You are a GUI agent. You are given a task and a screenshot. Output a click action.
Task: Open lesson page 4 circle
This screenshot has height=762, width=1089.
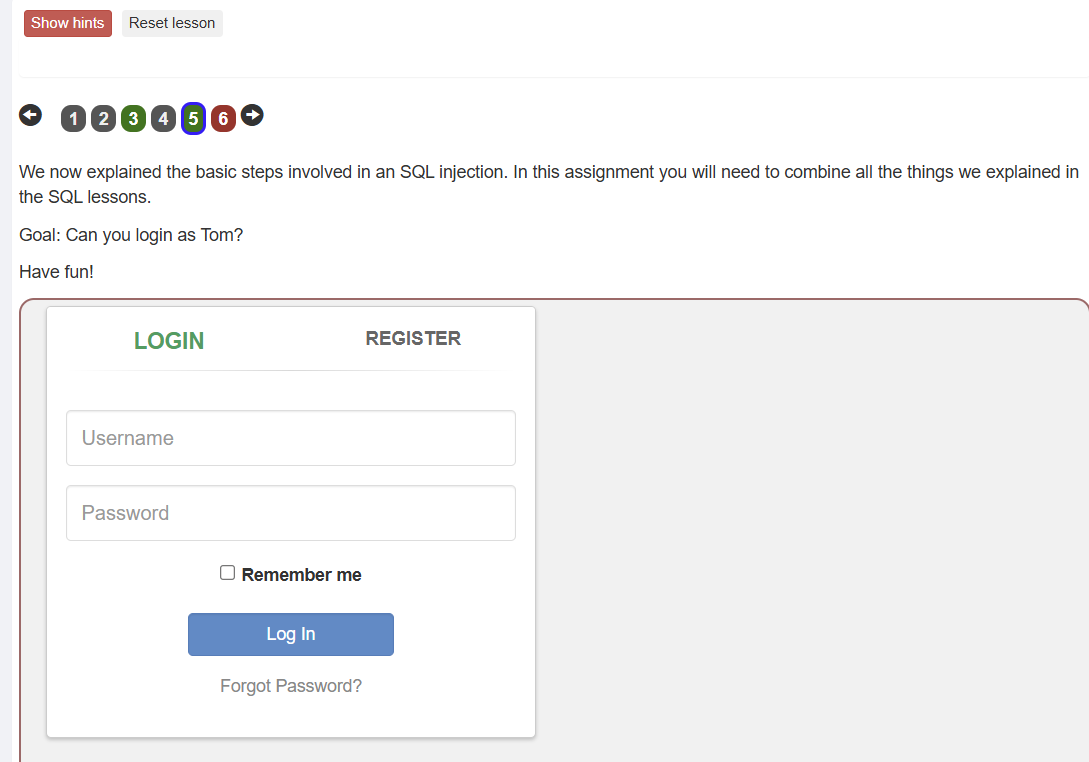pyautogui.click(x=163, y=119)
